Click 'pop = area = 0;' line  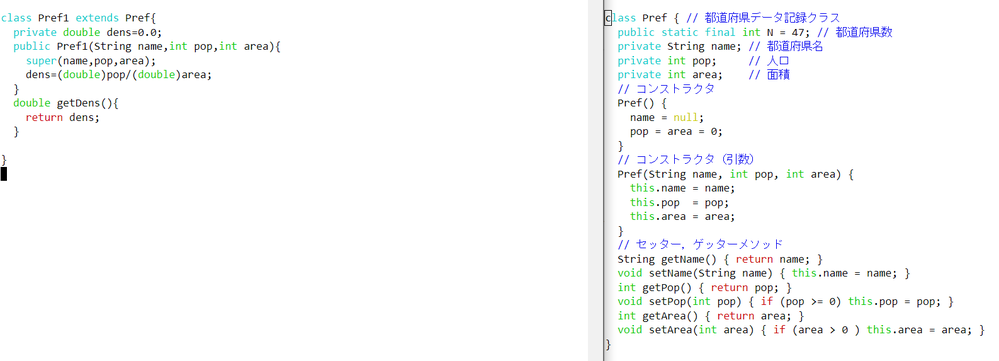(x=677, y=131)
